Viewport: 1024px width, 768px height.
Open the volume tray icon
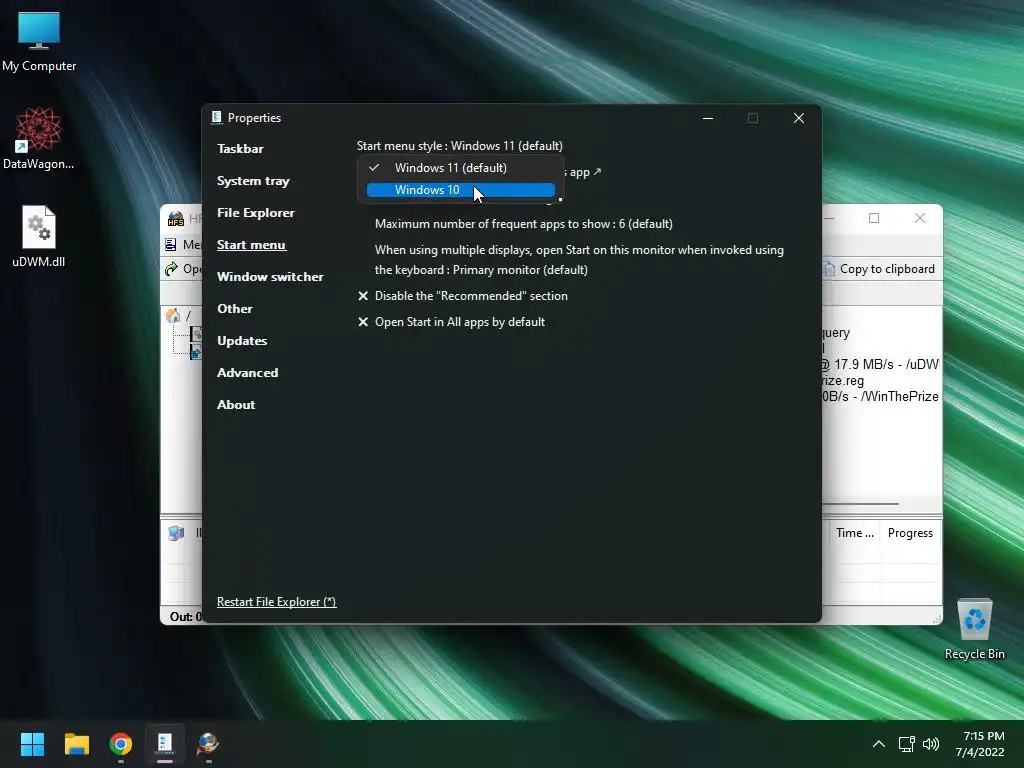click(x=931, y=744)
